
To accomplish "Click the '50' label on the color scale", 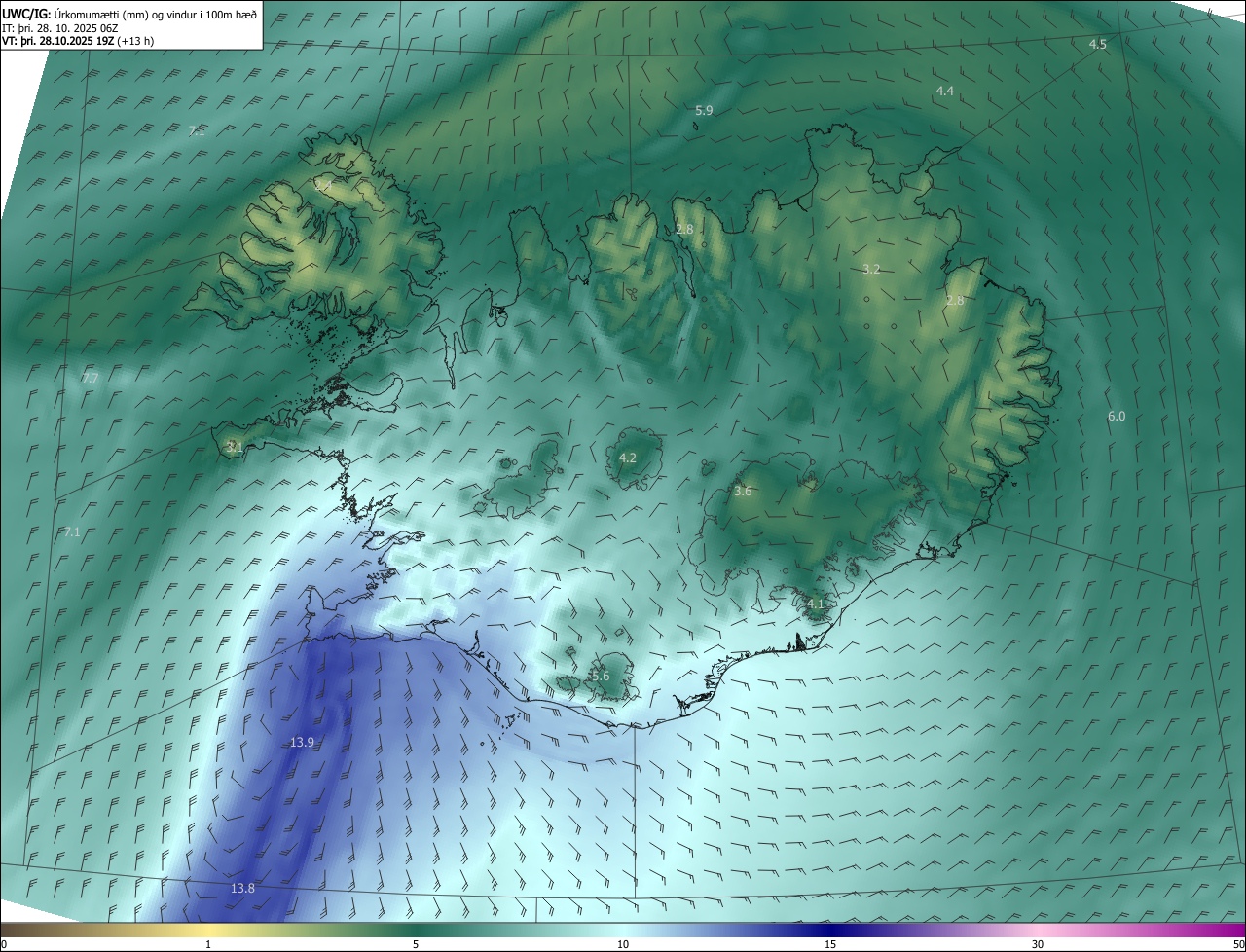I will pos(1237,944).
